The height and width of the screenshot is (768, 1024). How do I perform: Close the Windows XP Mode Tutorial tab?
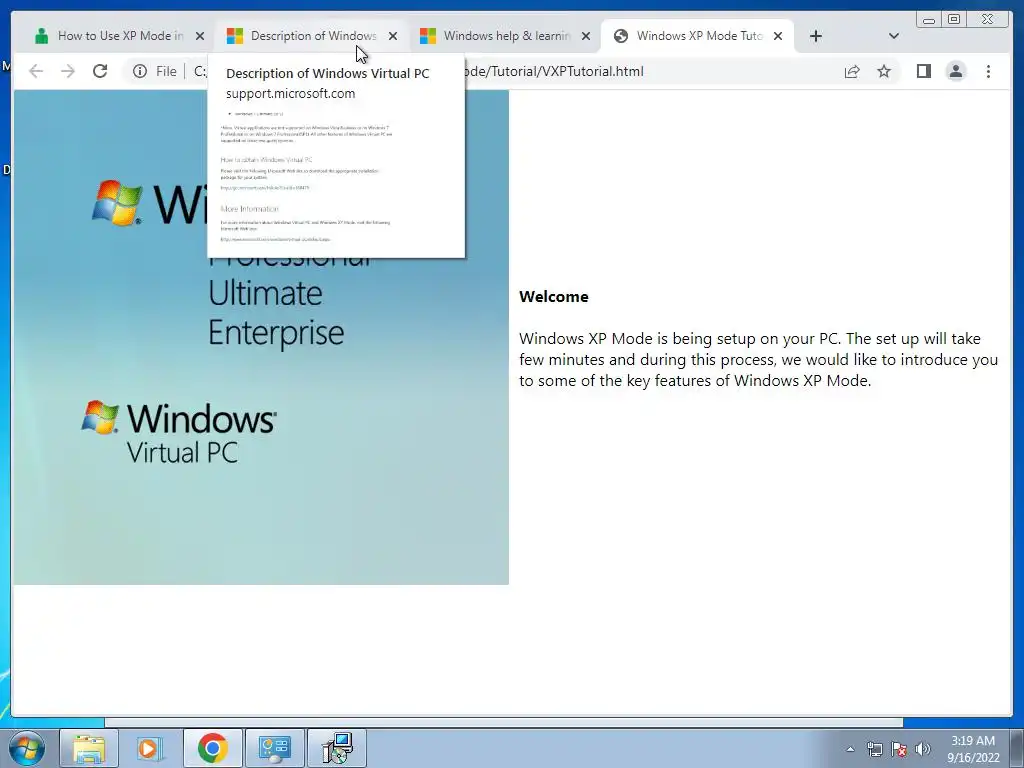tap(778, 36)
